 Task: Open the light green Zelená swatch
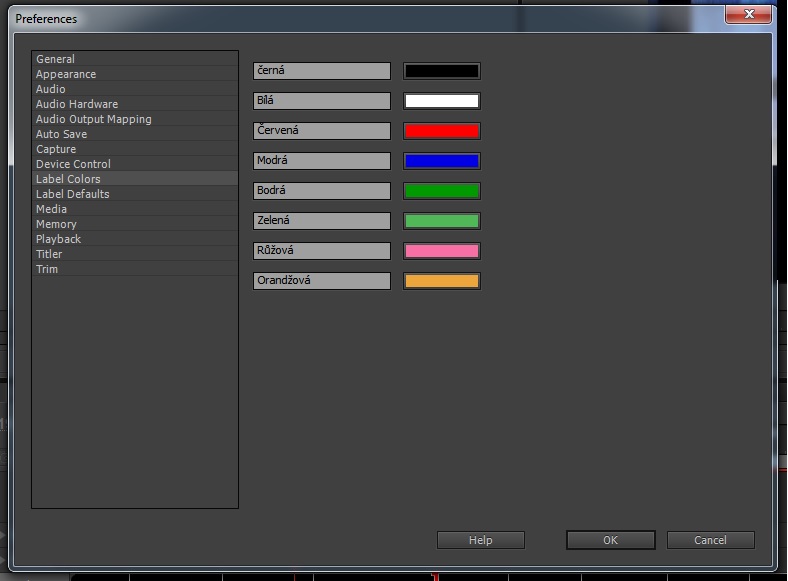pos(442,221)
